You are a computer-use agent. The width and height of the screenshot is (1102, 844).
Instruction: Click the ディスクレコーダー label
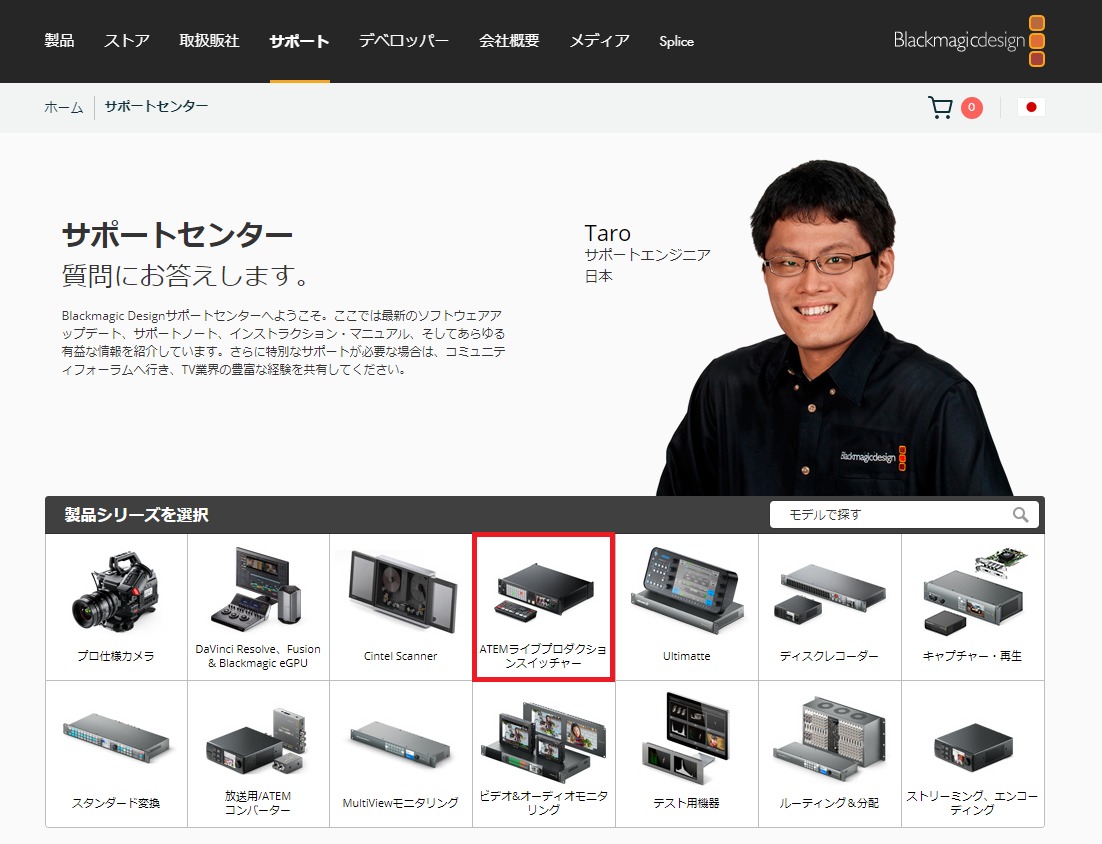[829, 656]
